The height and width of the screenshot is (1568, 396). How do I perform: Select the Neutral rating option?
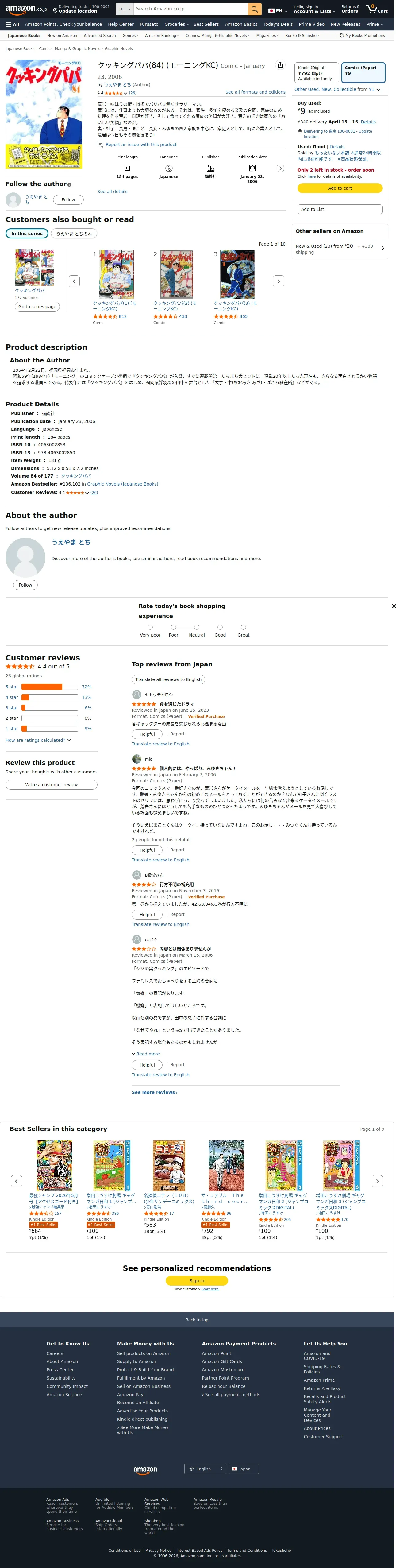[197, 627]
